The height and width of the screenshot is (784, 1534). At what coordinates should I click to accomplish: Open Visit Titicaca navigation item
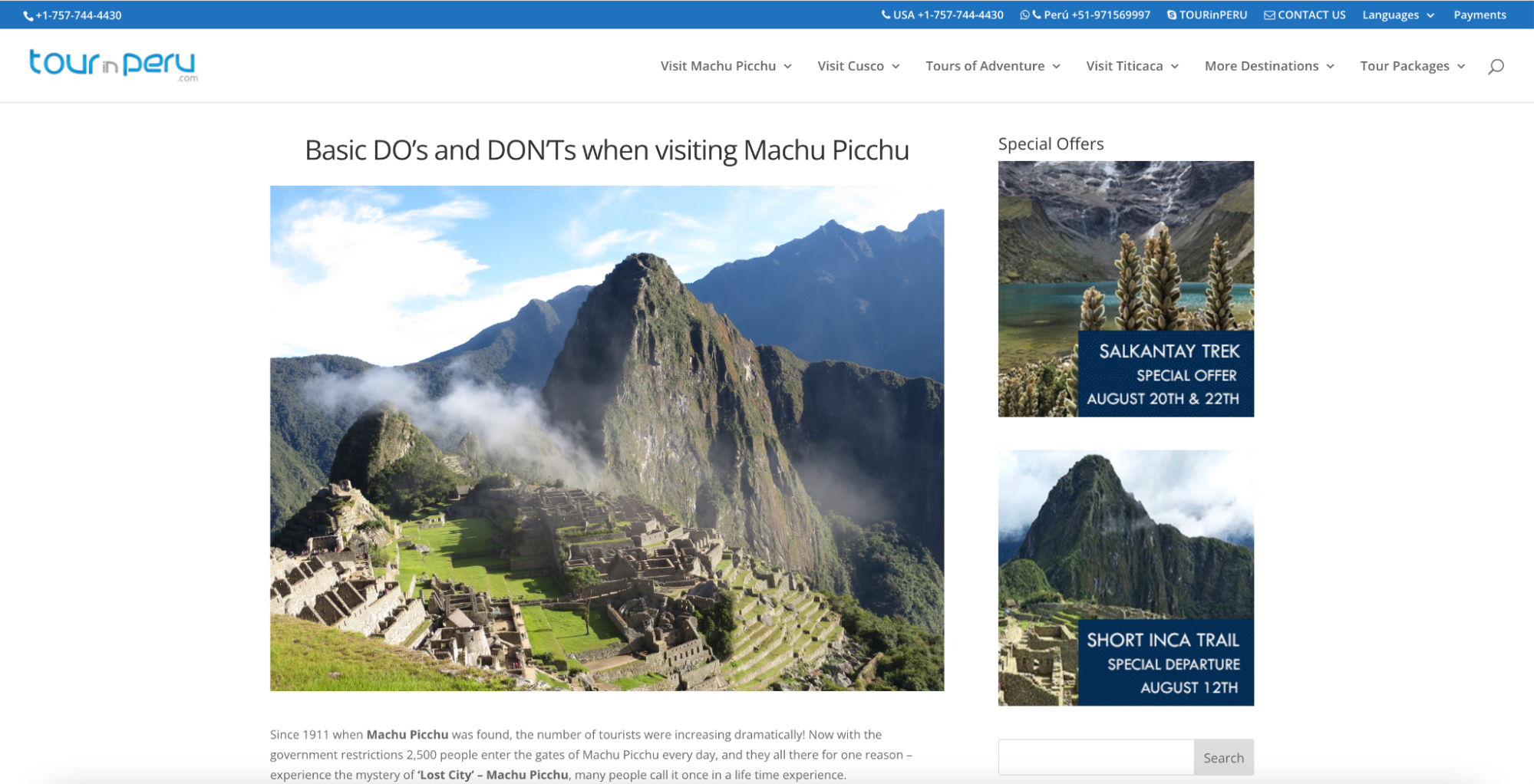1131,66
